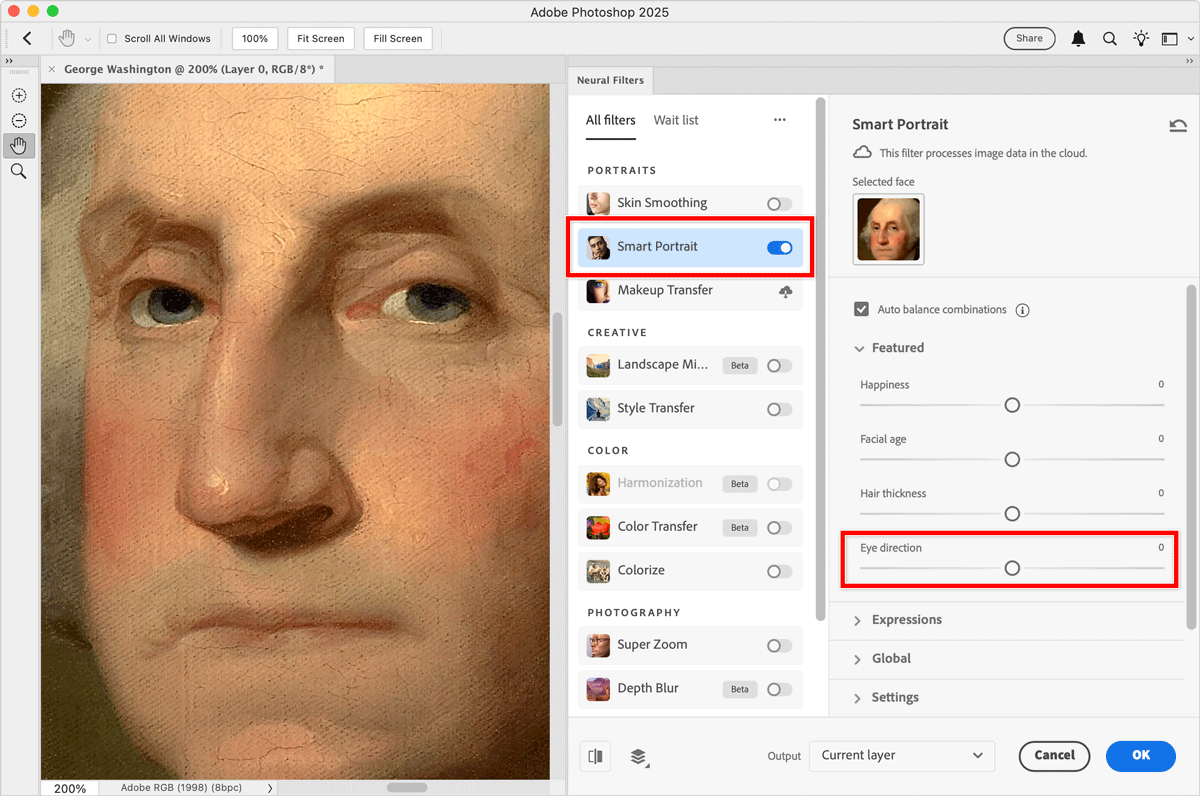Open the workspace layout switcher icon
1200x796 pixels.
pyautogui.click(x=1170, y=38)
